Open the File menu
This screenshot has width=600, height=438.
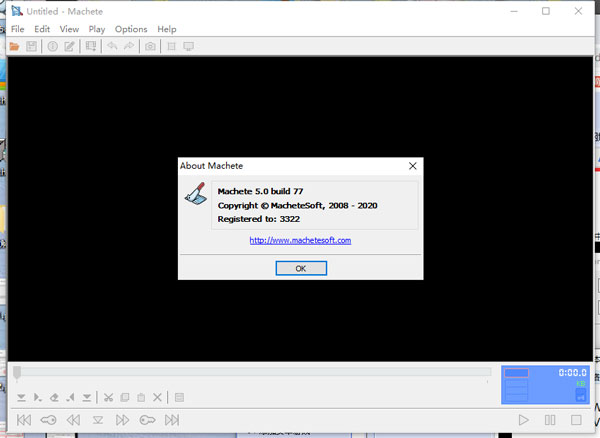pos(18,29)
